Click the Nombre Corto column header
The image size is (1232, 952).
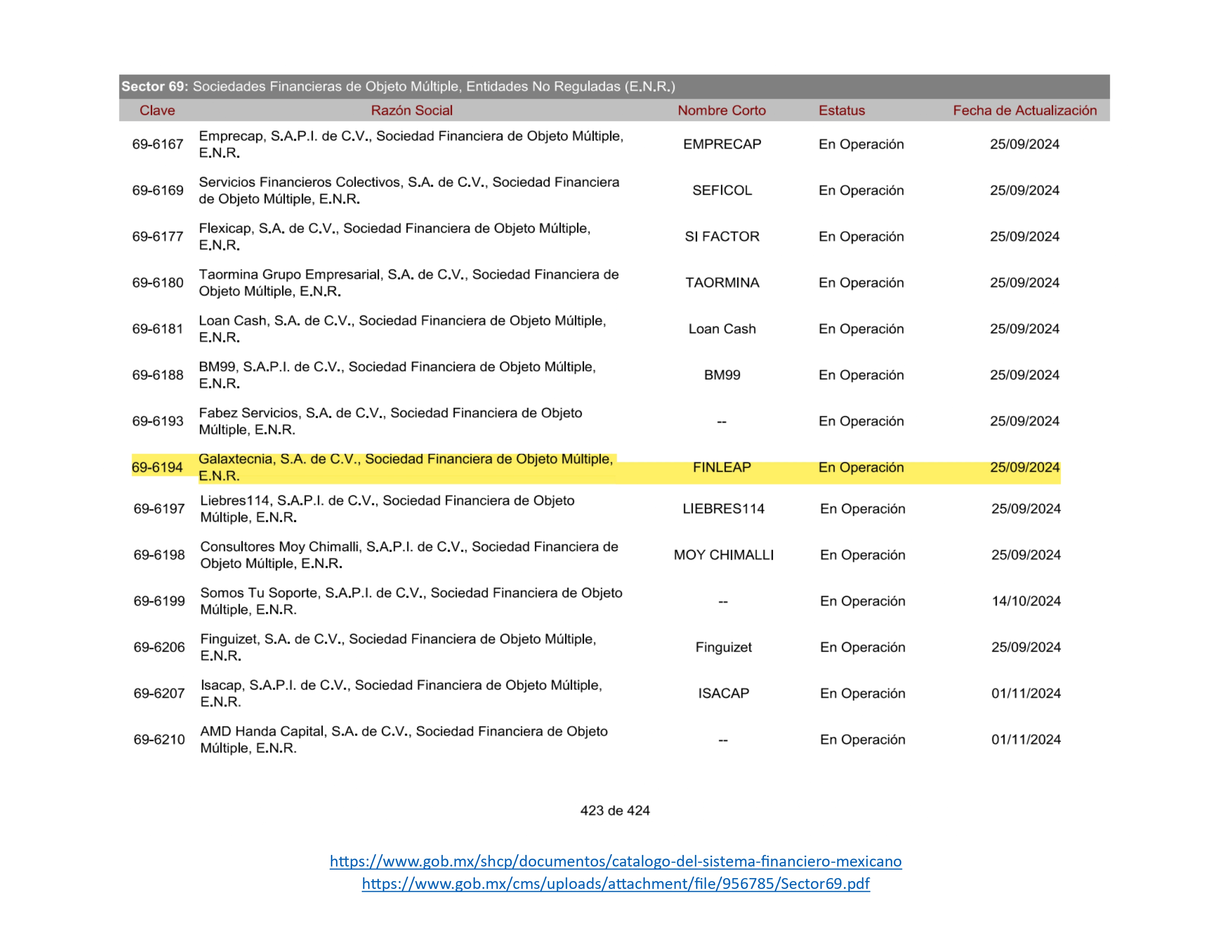click(x=722, y=111)
